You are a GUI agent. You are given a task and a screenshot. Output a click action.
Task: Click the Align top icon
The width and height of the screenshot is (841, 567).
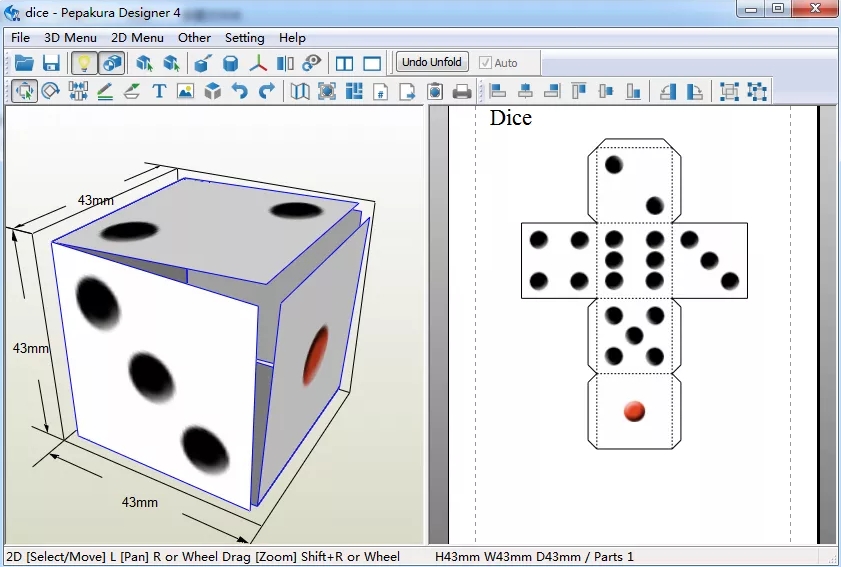click(579, 91)
